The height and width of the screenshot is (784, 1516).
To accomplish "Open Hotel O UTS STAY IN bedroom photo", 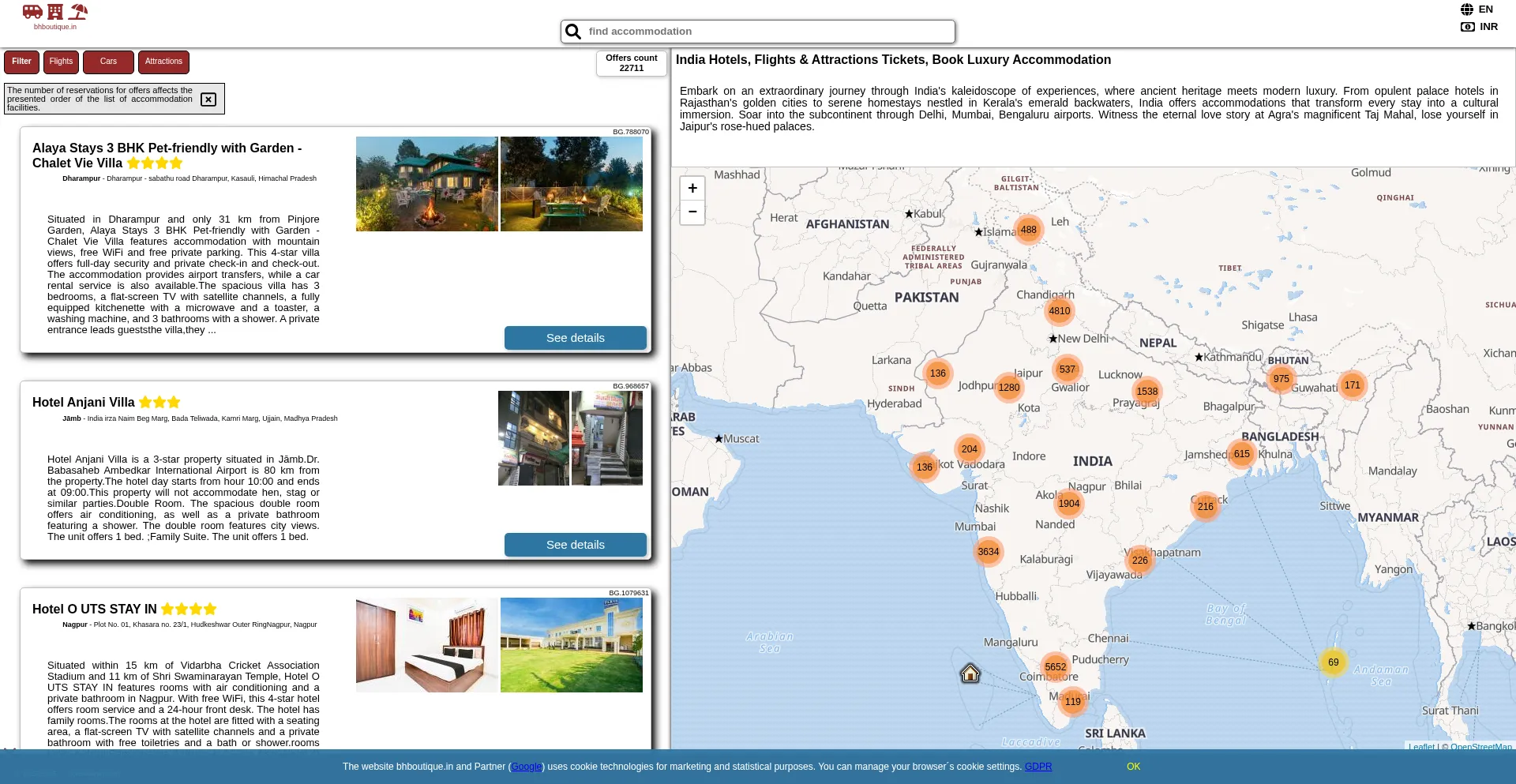I will (426, 645).
